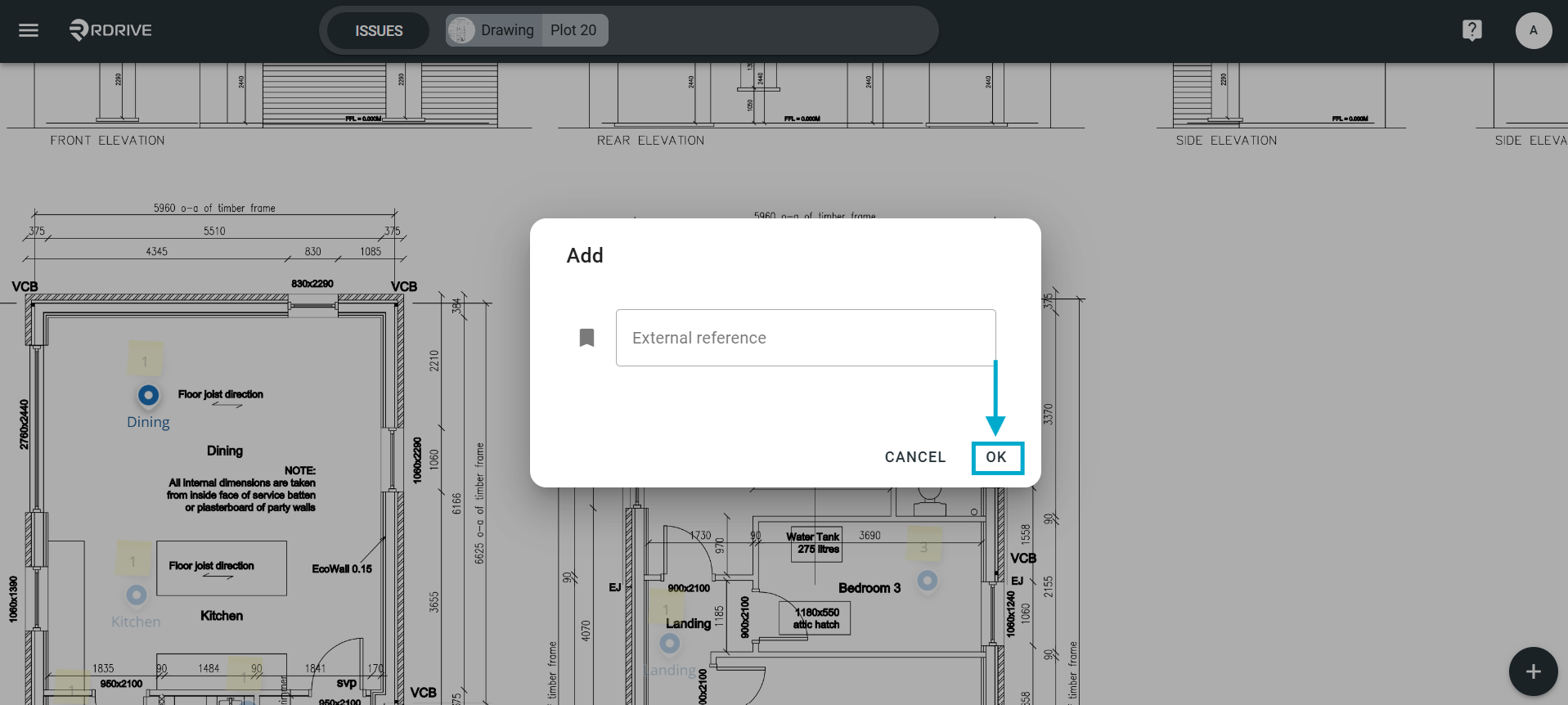Viewport: 1568px width, 705px height.
Task: Open the user avatar A menu
Action: point(1533,30)
